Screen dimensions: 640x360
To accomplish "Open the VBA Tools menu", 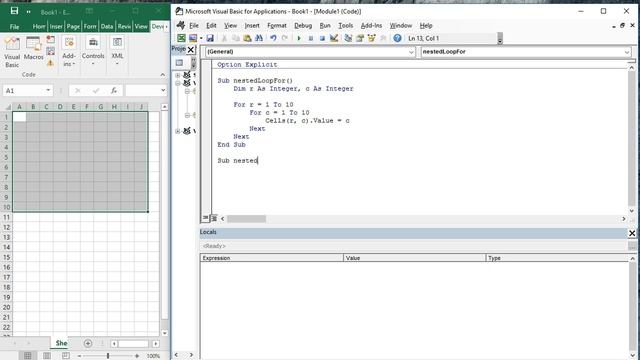I will click(x=346, y=25).
